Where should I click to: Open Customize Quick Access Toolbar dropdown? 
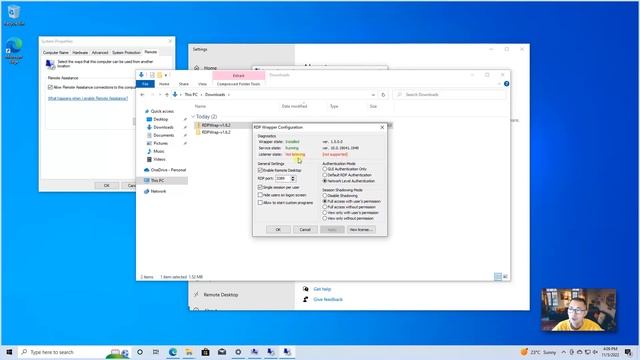click(166, 75)
